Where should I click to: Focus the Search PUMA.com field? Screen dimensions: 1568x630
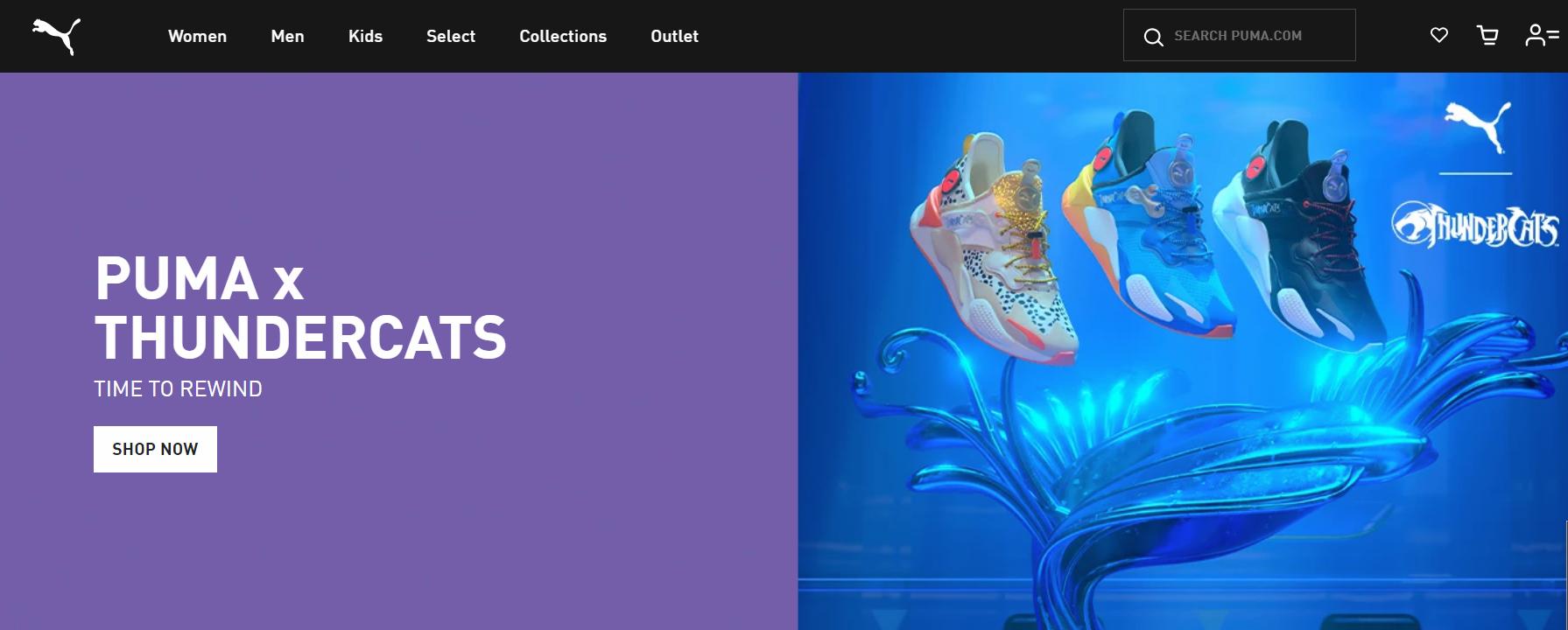tap(1239, 35)
